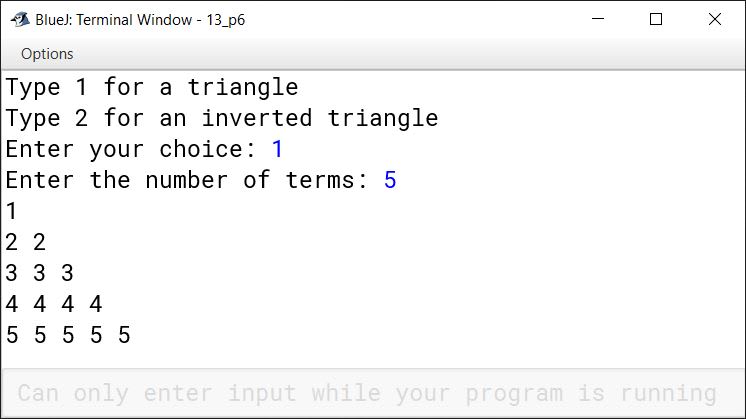Click the output row '3 3 3'
Image resolution: width=746 pixels, height=419 pixels.
click(x=39, y=273)
